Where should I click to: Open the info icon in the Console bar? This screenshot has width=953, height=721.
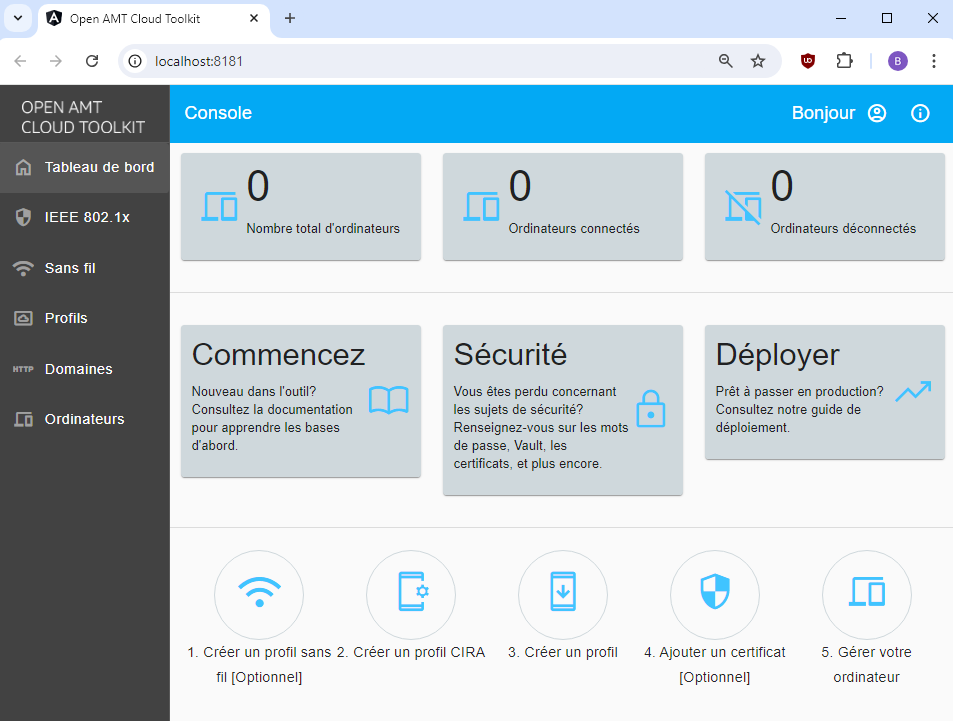coord(919,113)
